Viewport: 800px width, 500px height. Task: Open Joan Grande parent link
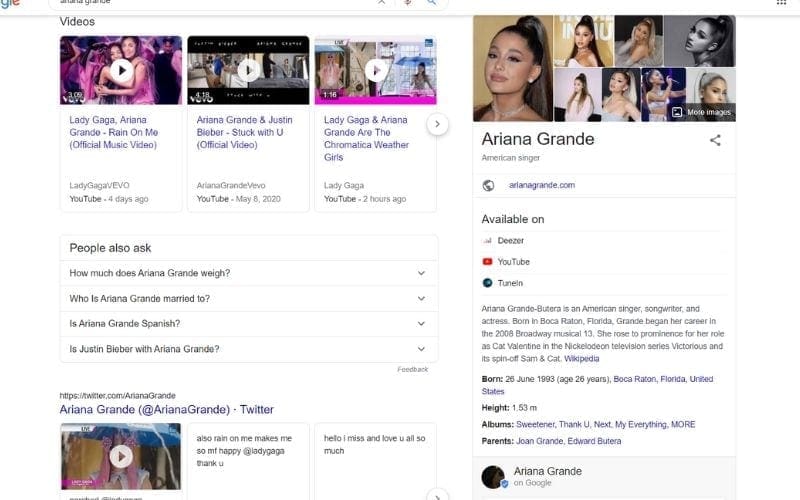(539, 441)
